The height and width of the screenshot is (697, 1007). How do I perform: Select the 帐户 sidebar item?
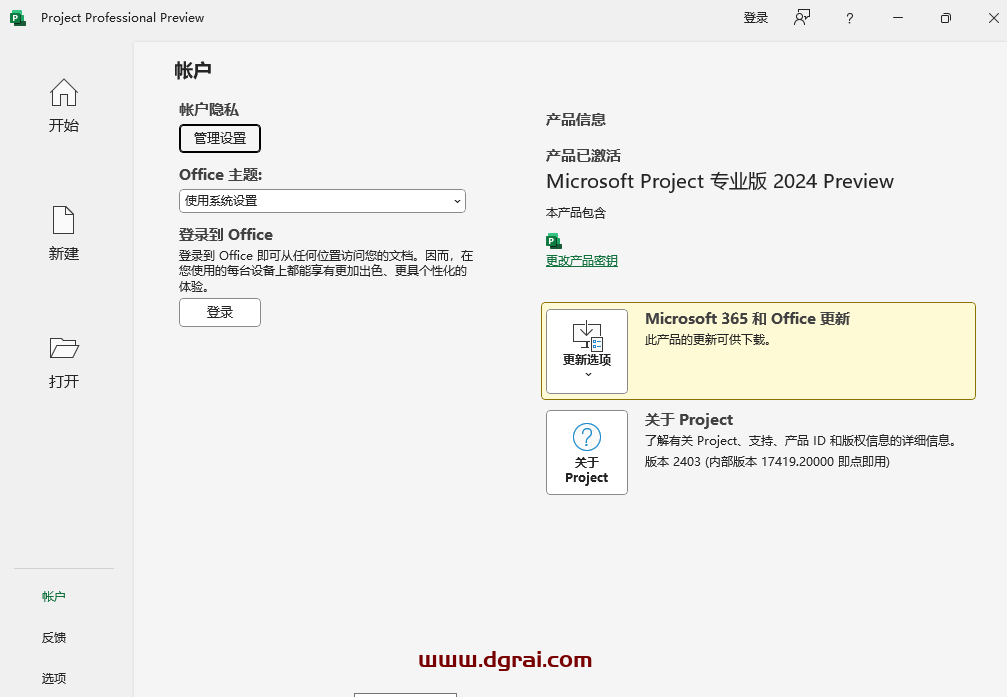[x=54, y=597]
